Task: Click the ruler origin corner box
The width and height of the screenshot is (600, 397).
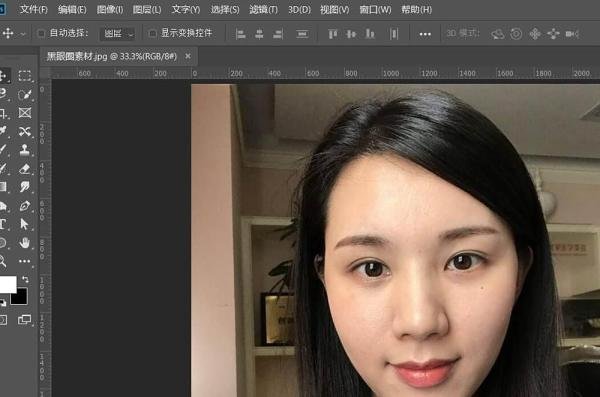Action: pos(45,73)
